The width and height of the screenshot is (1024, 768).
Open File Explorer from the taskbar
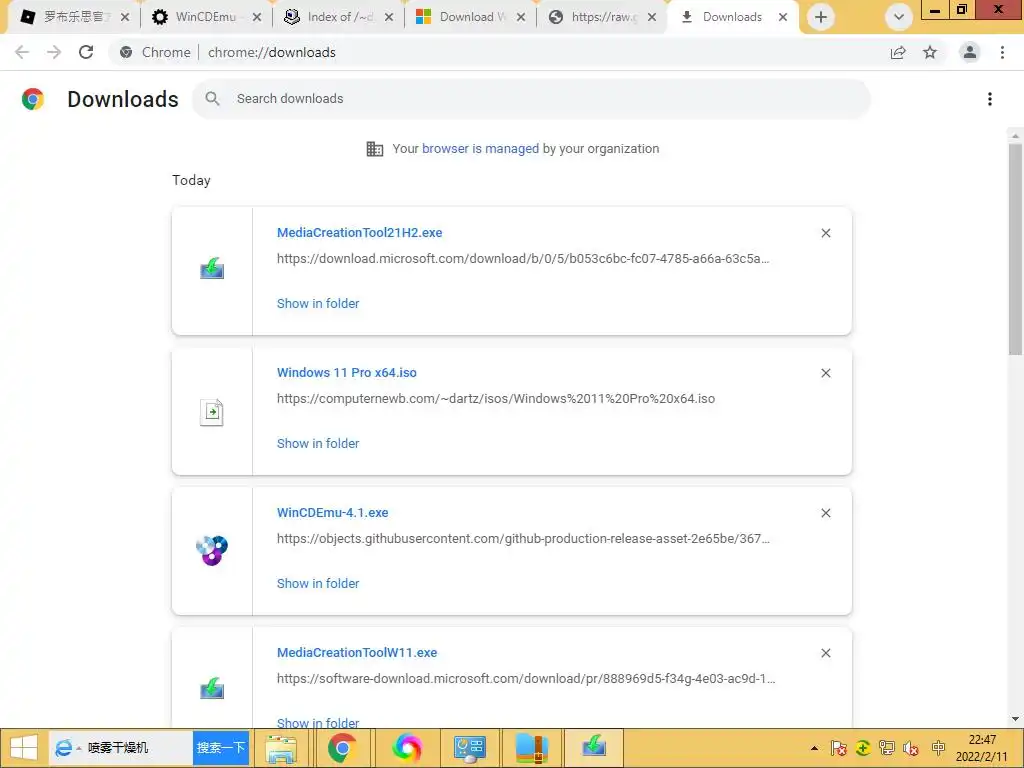coord(281,748)
